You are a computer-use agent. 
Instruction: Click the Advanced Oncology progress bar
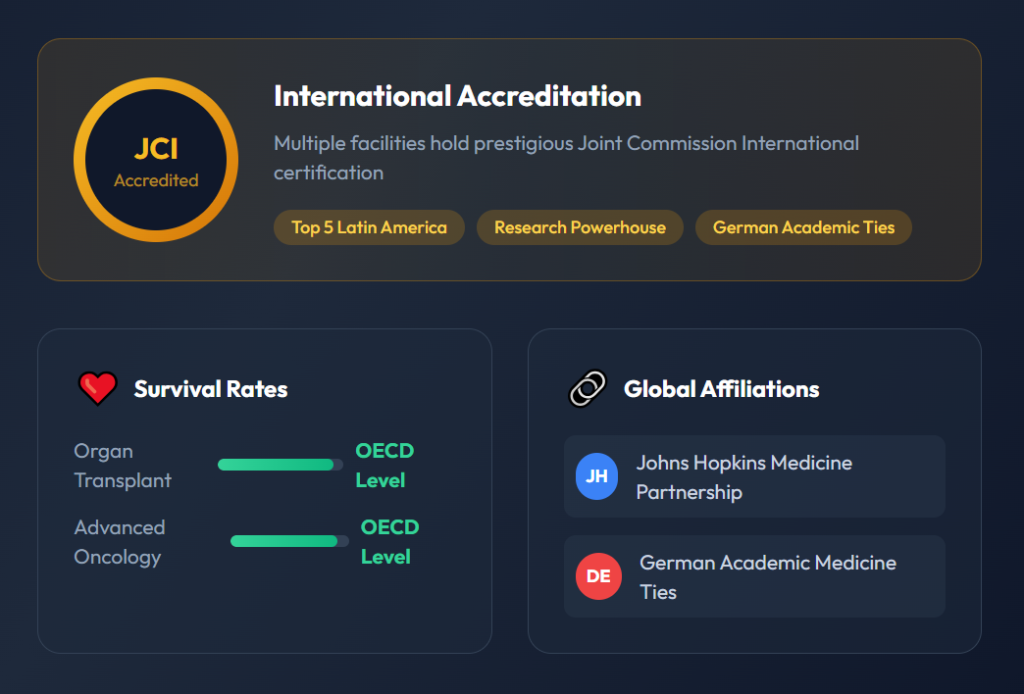click(289, 541)
